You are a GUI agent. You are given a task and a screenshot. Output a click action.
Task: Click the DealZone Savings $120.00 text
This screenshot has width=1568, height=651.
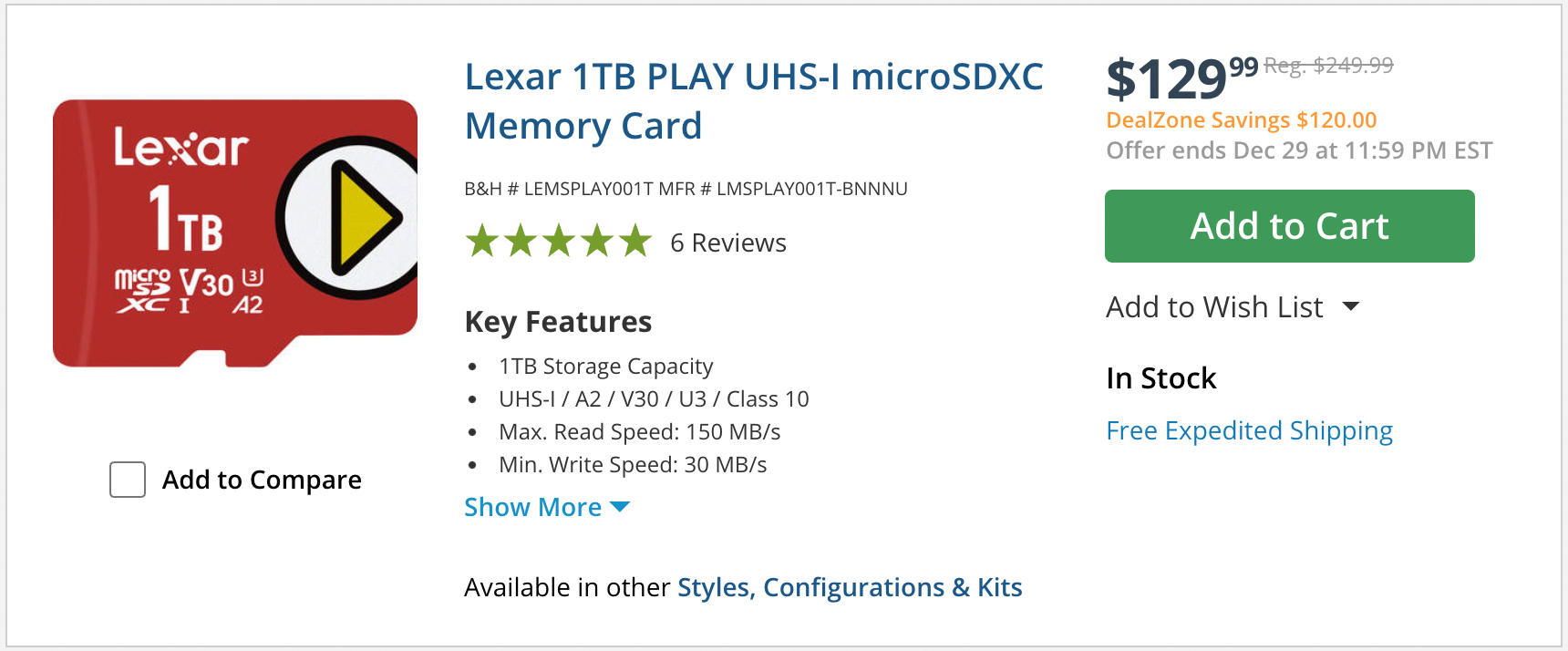pyautogui.click(x=1243, y=119)
